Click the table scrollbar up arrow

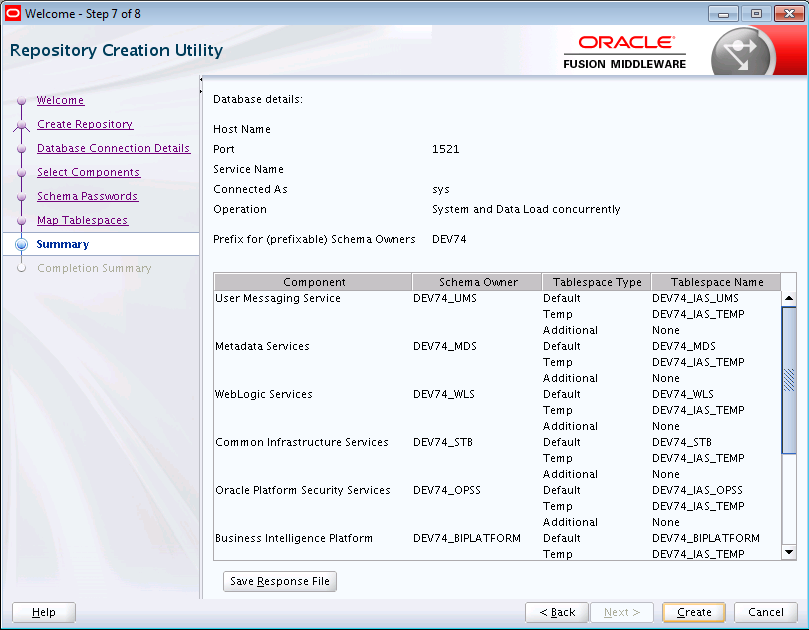[x=789, y=299]
